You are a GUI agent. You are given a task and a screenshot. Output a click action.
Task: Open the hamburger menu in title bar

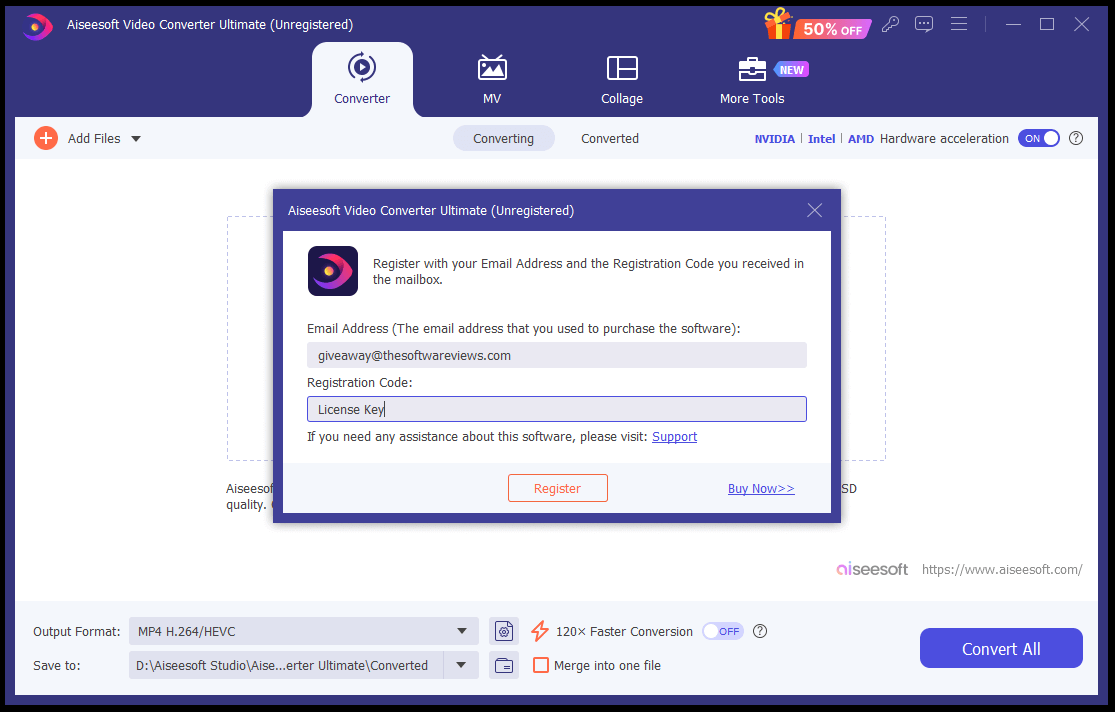(959, 24)
